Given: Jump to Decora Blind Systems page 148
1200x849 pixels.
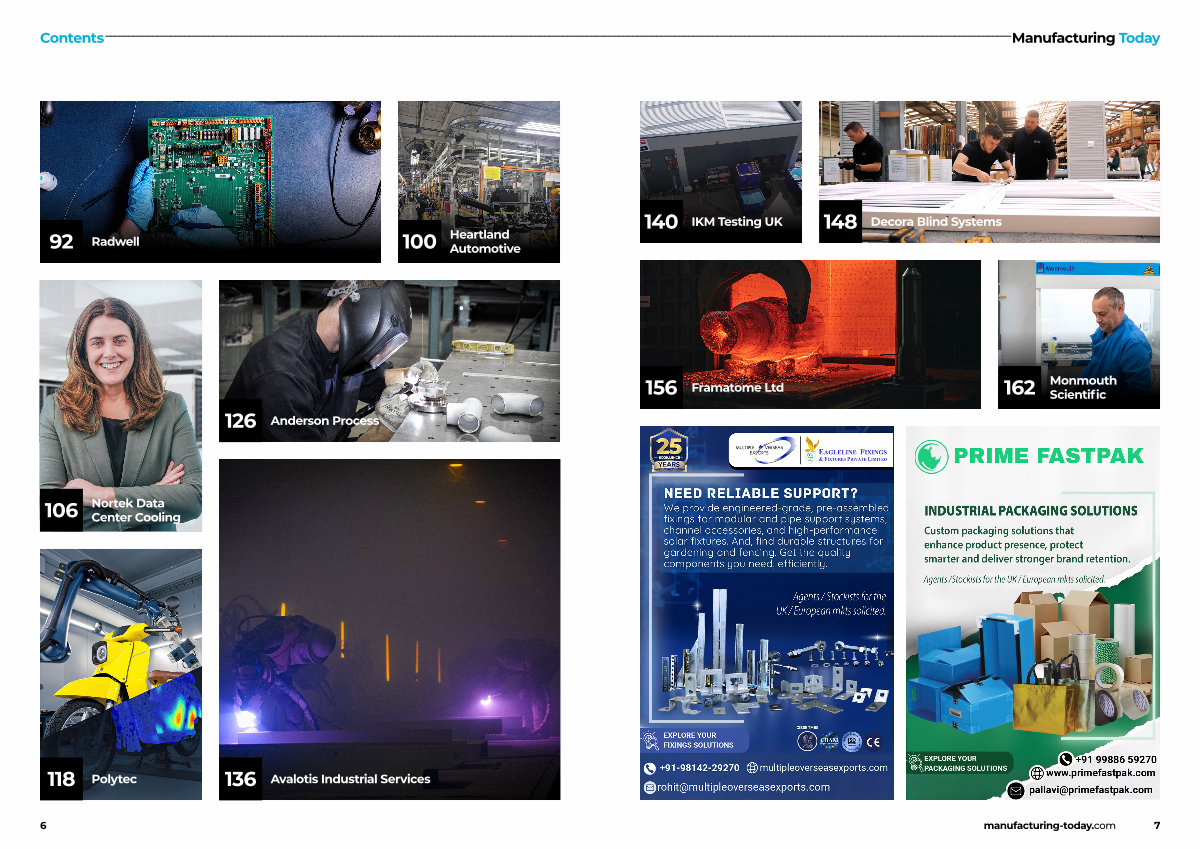Looking at the screenshot, I should 989,171.
